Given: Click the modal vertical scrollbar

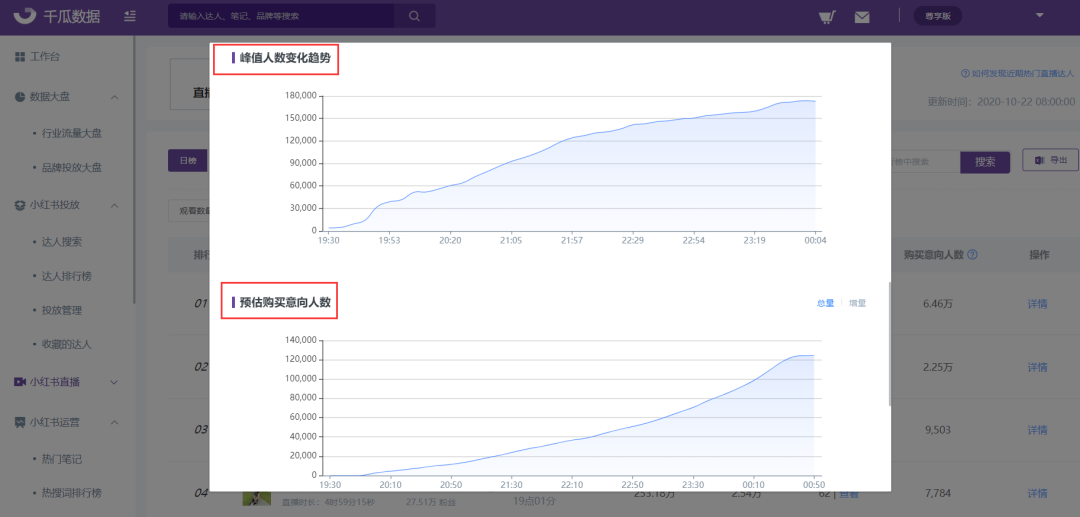Looking at the screenshot, I should [x=890, y=344].
